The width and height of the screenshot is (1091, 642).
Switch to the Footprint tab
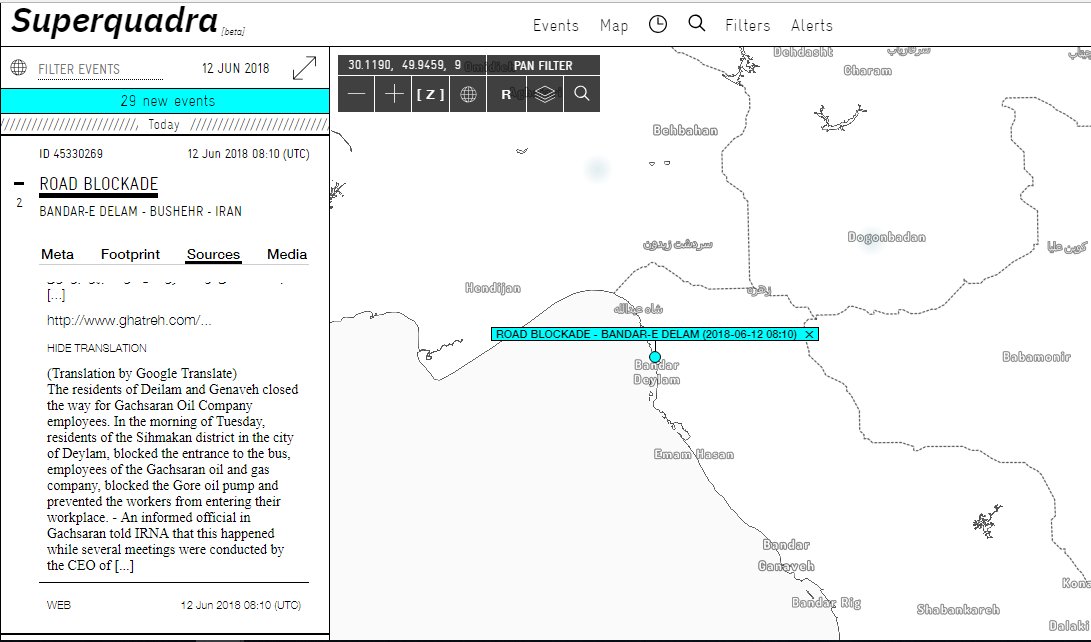pos(130,254)
